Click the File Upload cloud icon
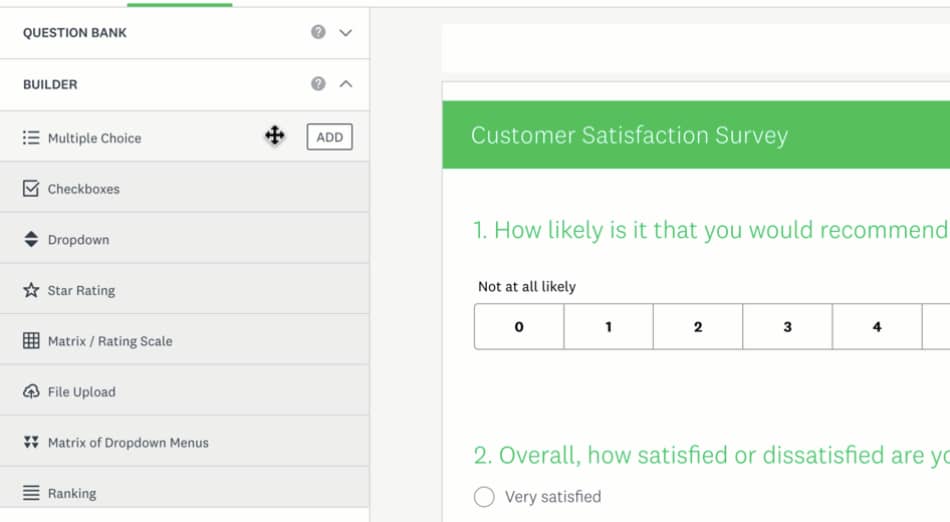 click(x=31, y=392)
